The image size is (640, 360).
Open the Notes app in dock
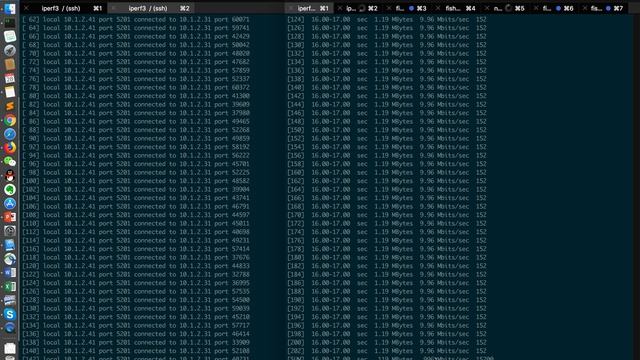click(x=10, y=92)
